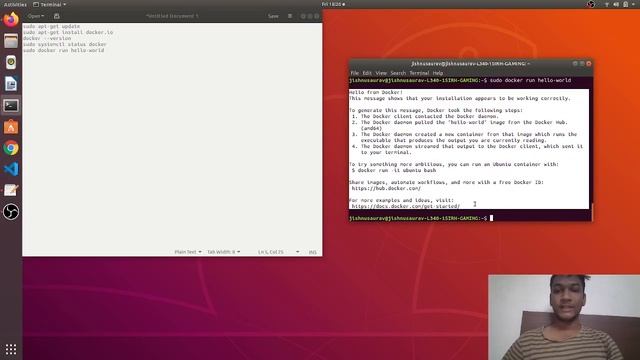Open Ubuntu Software in the dock
The height and width of the screenshot is (360, 640).
click(x=11, y=127)
